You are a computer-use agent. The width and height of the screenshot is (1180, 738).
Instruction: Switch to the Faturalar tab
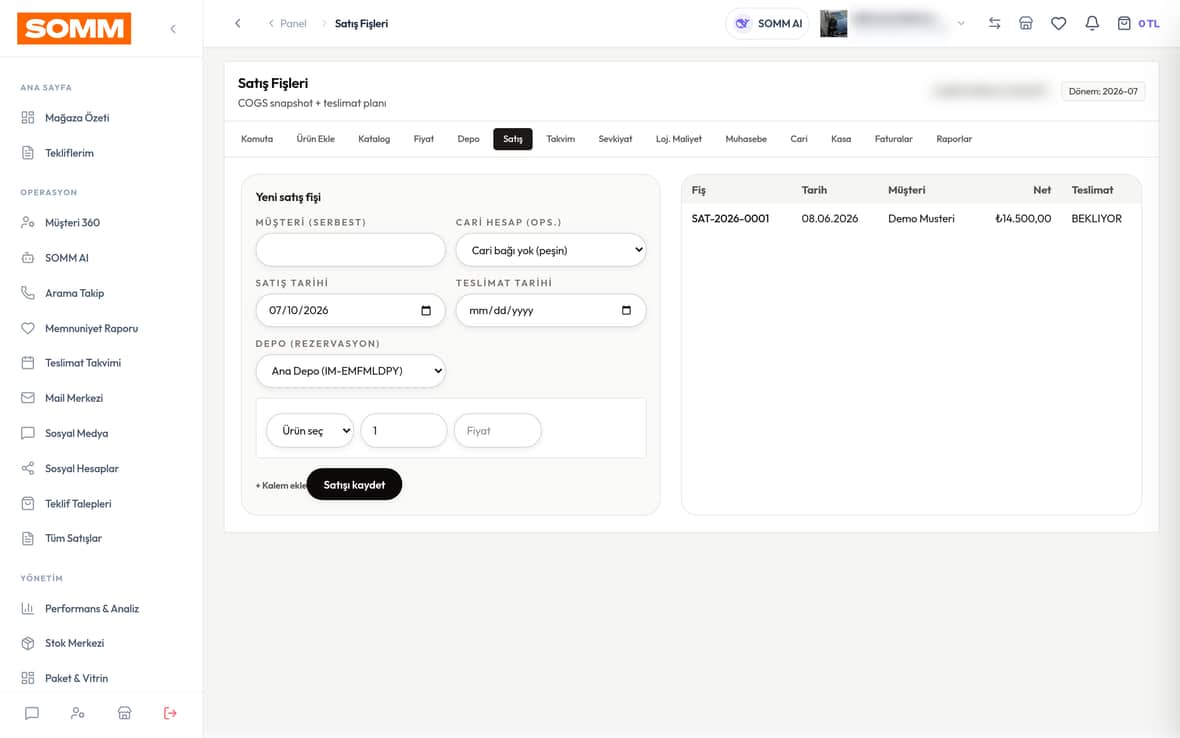[893, 138]
